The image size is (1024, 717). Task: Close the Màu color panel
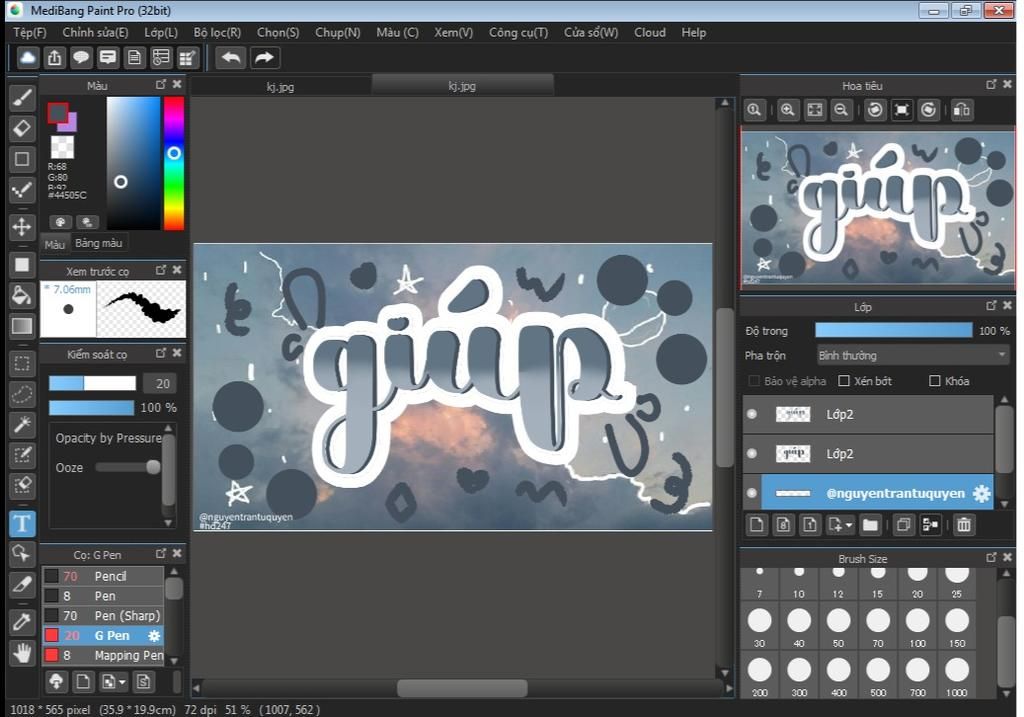tap(177, 84)
